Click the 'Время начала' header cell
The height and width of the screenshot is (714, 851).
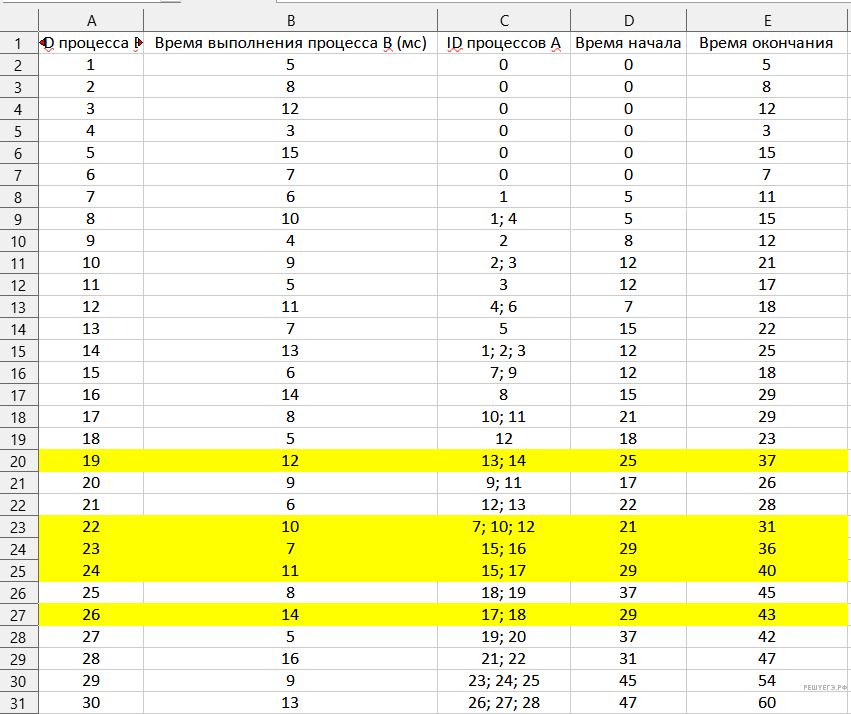[x=628, y=43]
